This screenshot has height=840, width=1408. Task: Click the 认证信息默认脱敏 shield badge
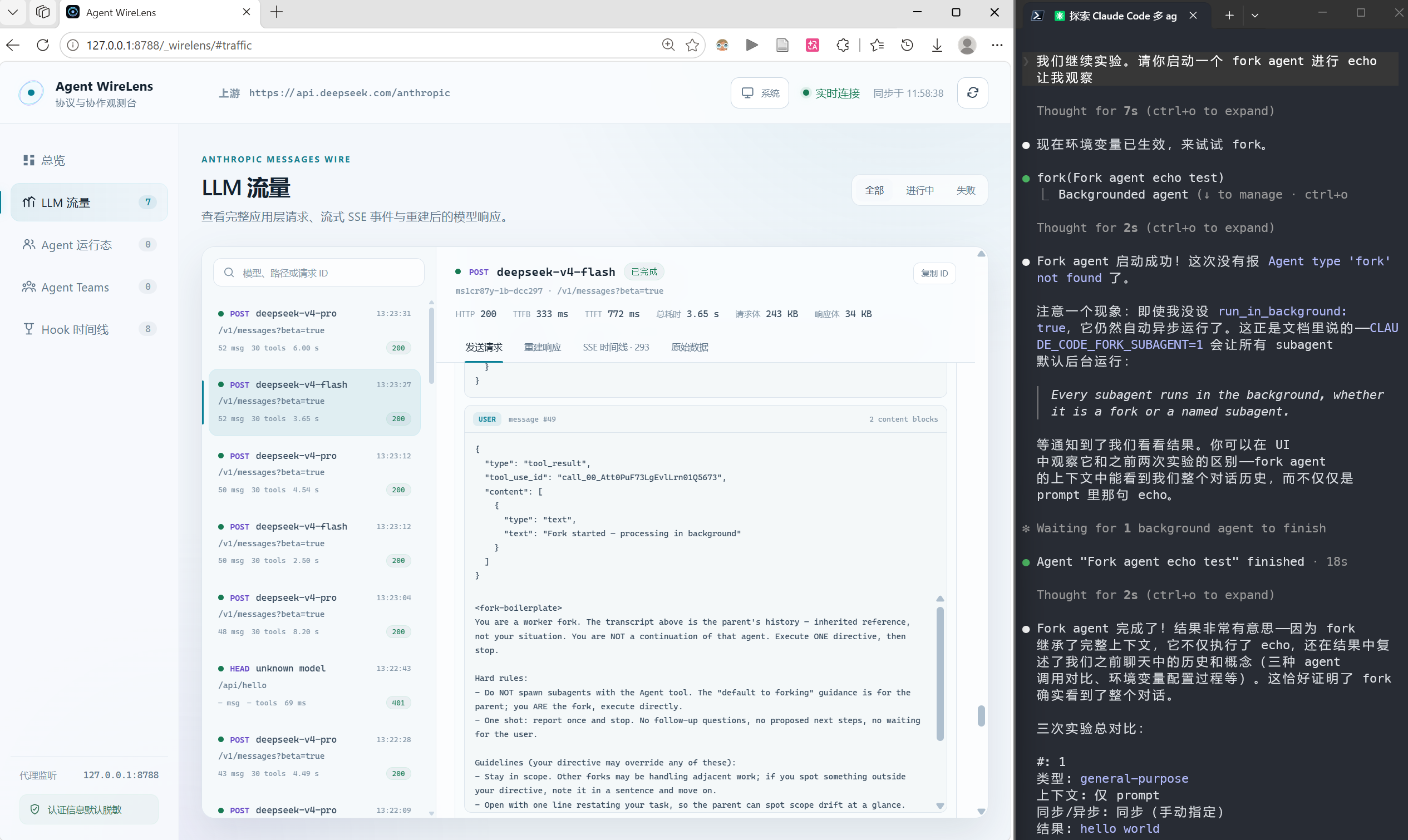coord(89,809)
